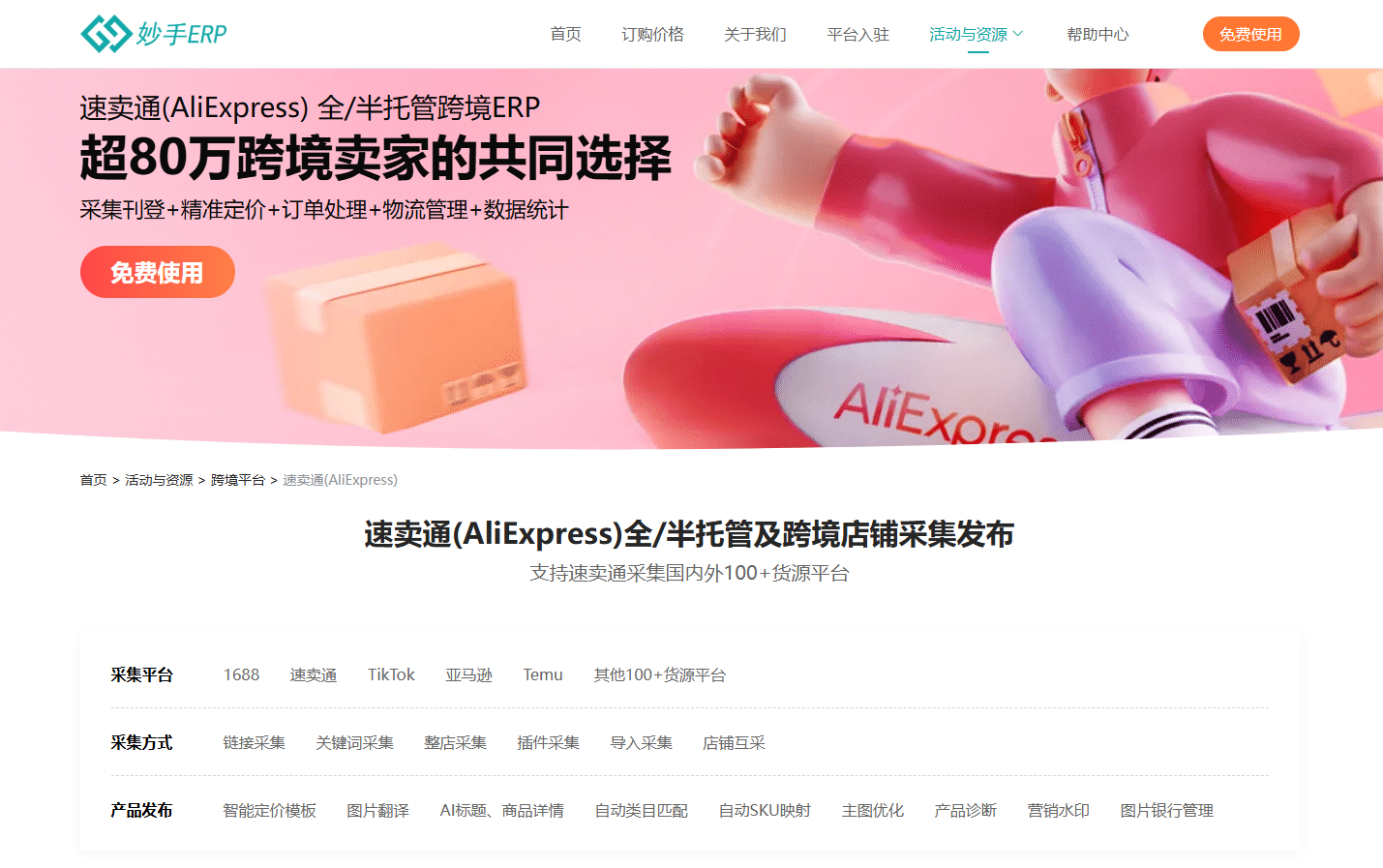
Task: Click the AliExpress hero banner image
Action: 691,258
